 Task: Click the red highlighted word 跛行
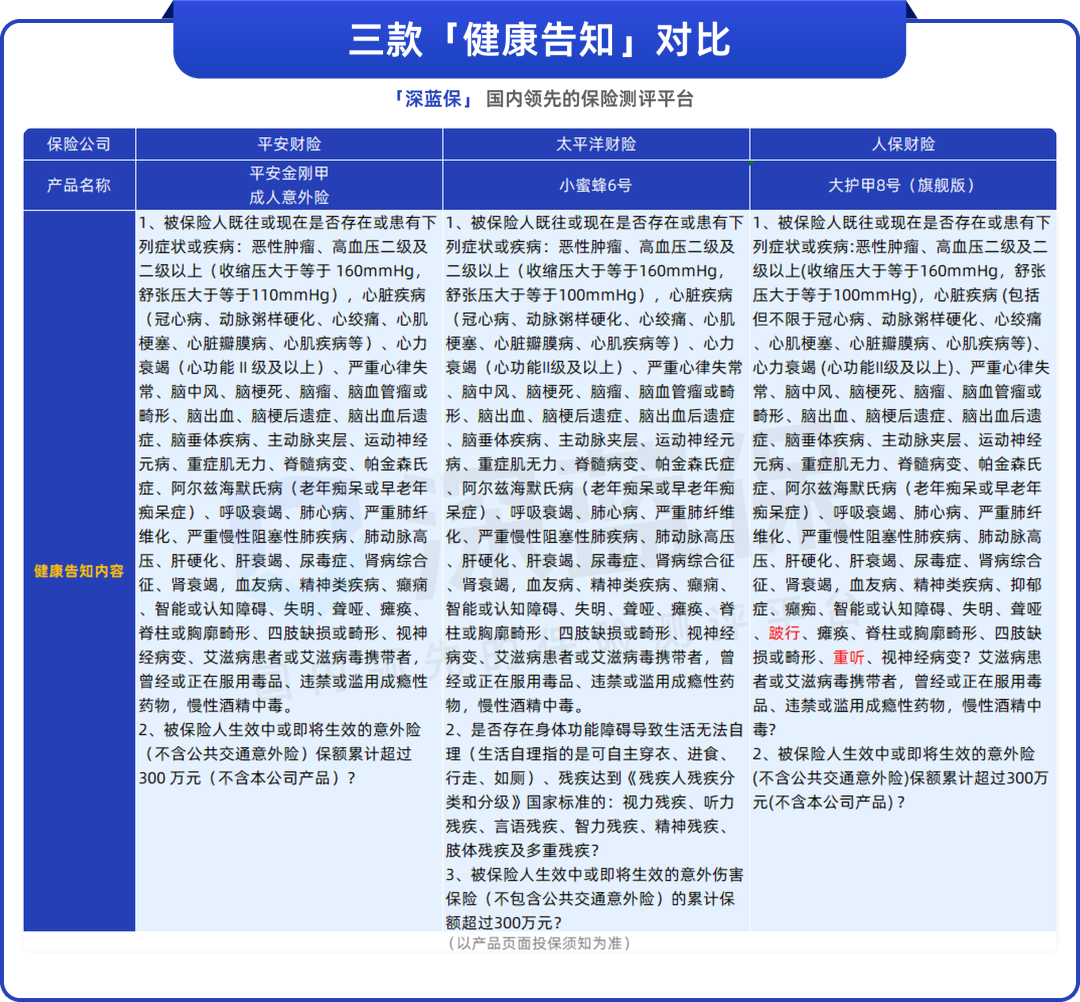[785, 633]
